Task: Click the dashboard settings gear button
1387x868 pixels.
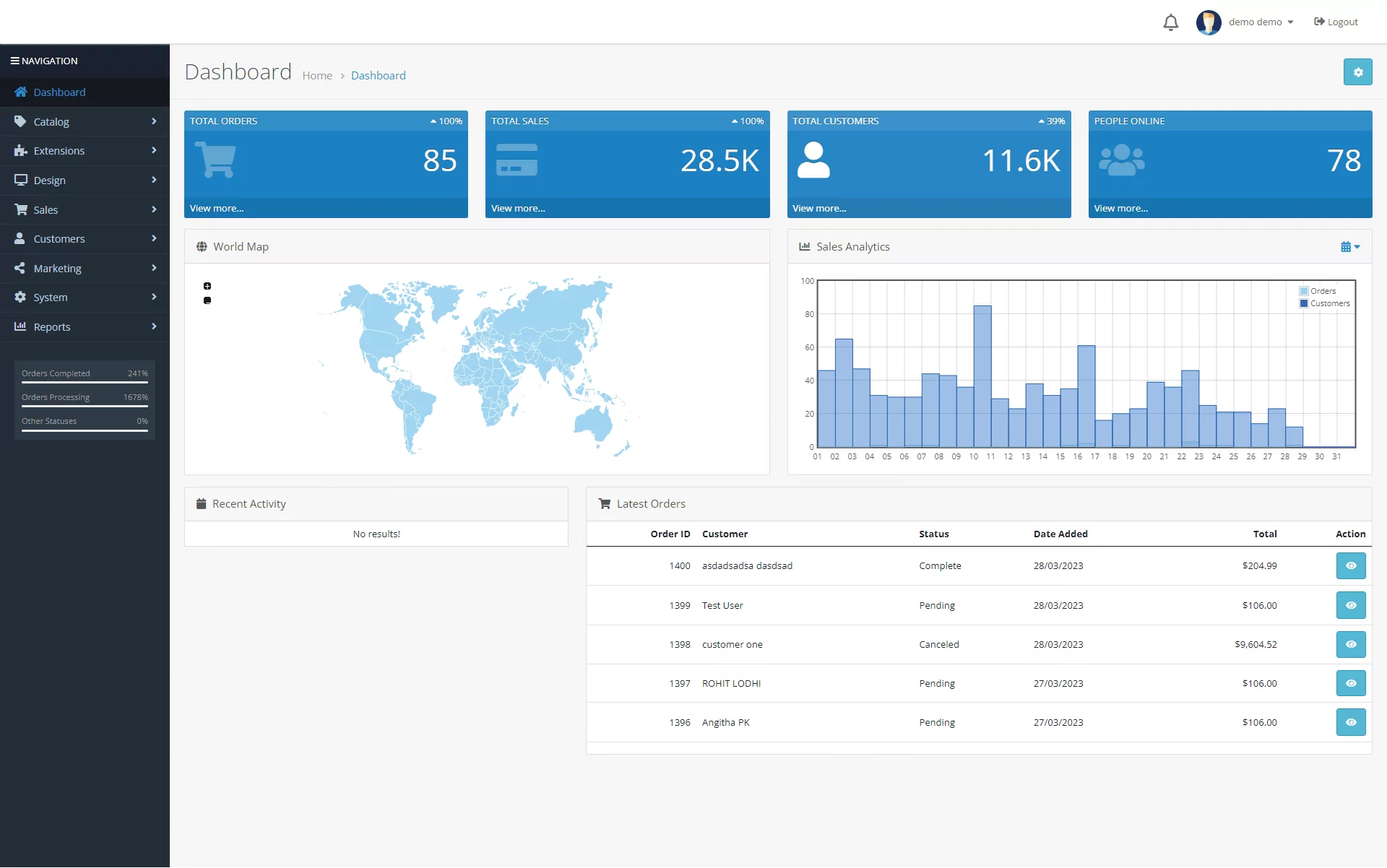Action: 1357,72
